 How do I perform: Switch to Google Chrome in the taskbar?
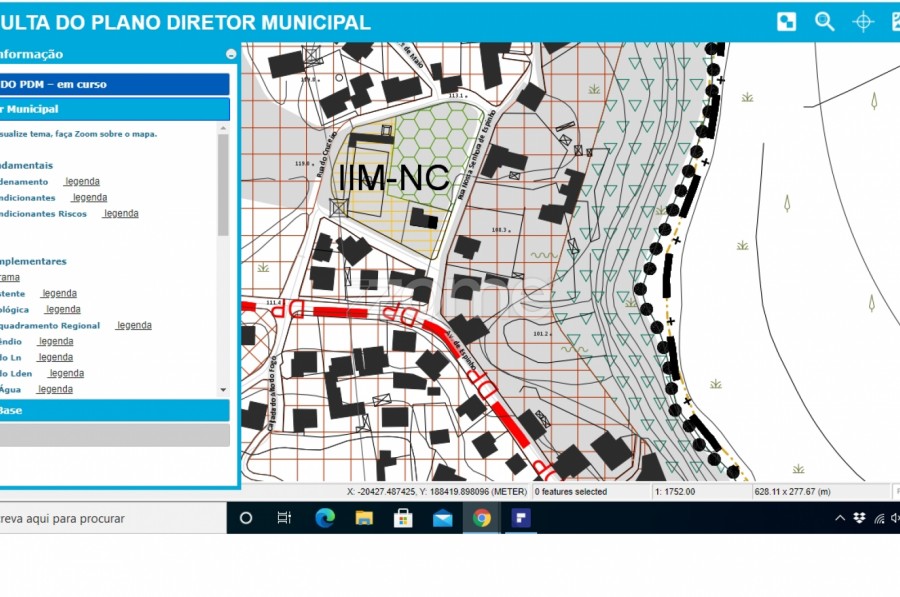482,518
